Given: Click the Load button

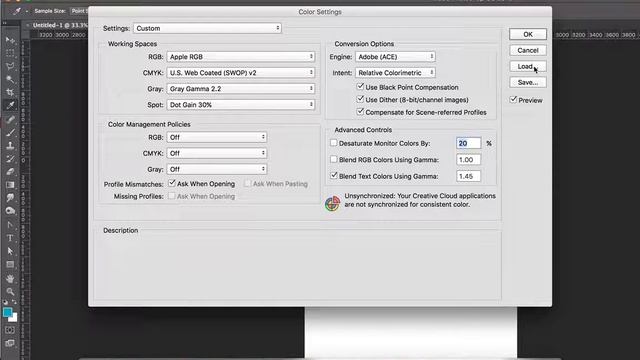Looking at the screenshot, I should click(528, 66).
